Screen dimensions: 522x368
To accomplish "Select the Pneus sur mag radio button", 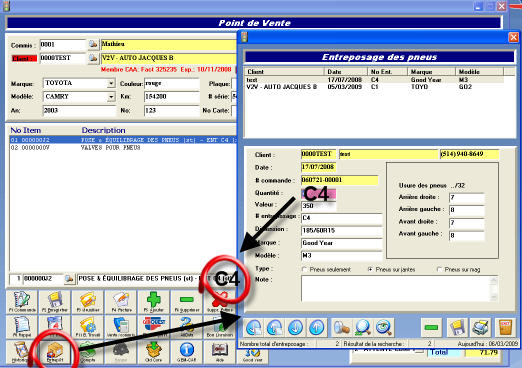I will 439,269.
